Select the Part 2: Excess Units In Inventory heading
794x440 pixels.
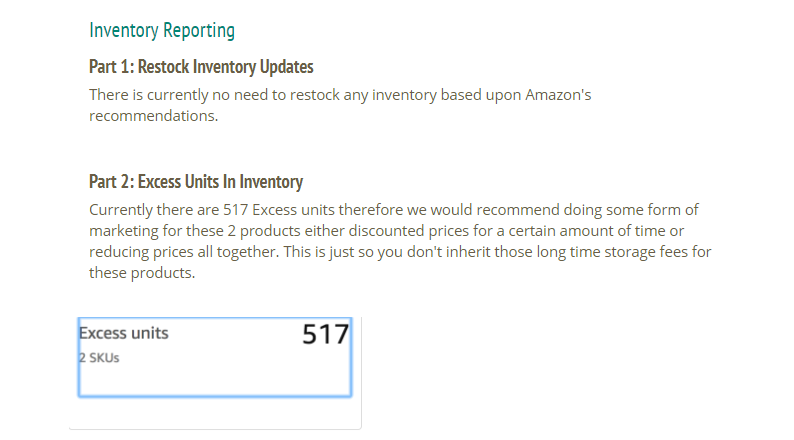pos(196,182)
